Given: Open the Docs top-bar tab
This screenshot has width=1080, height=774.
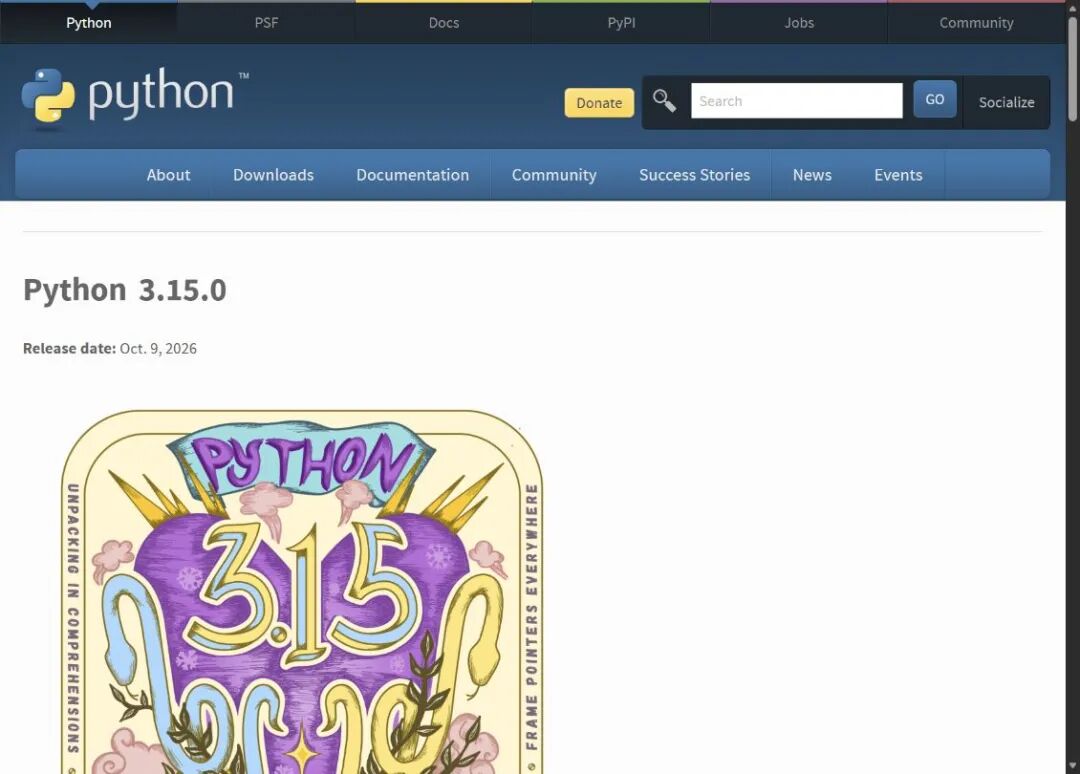Looking at the screenshot, I should click(x=444, y=23).
